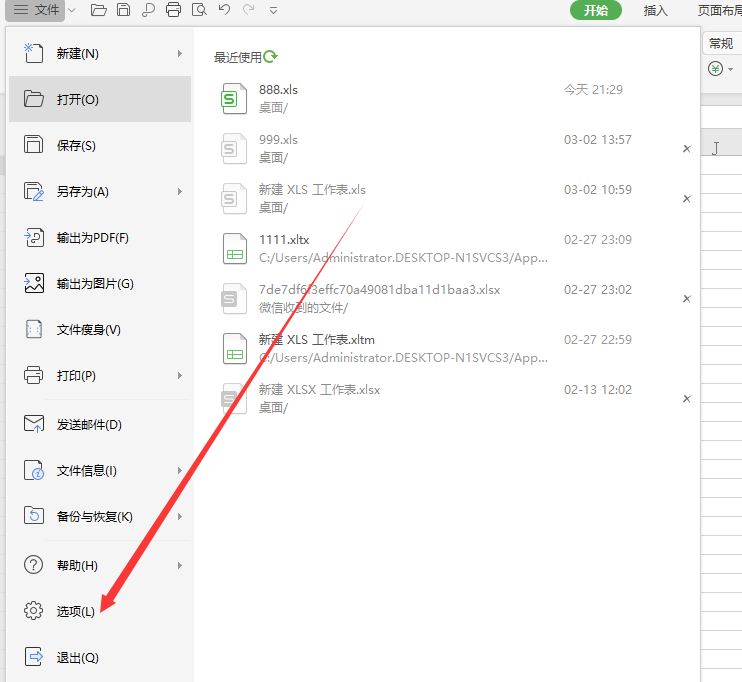
Task: Remove 新建 XLS 工作表.xls from recent list
Action: pos(687,199)
